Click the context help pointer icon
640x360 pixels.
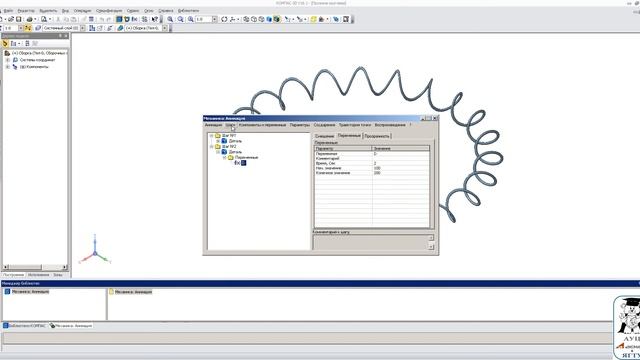pyautogui.click(x=155, y=19)
